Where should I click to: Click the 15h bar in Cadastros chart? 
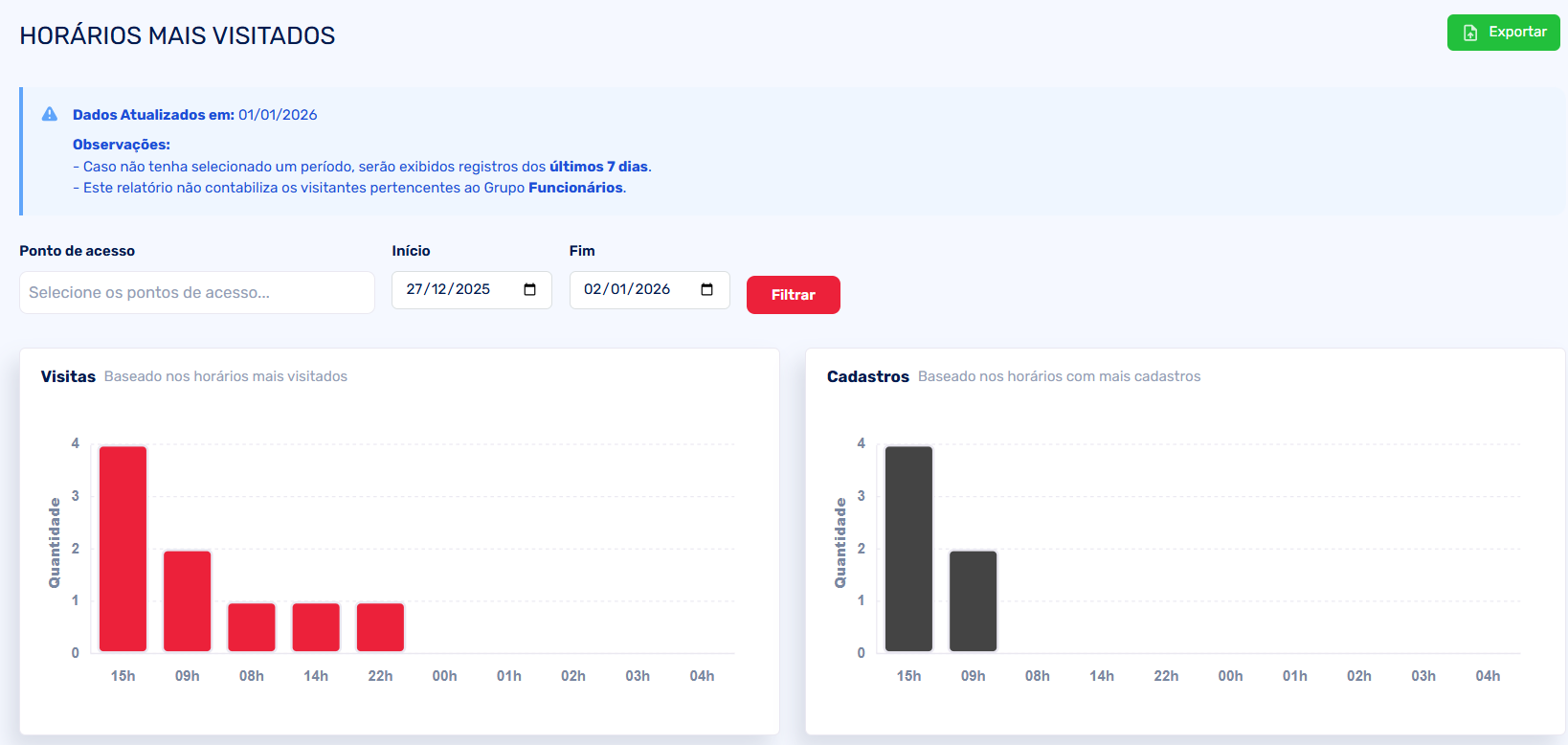click(908, 549)
